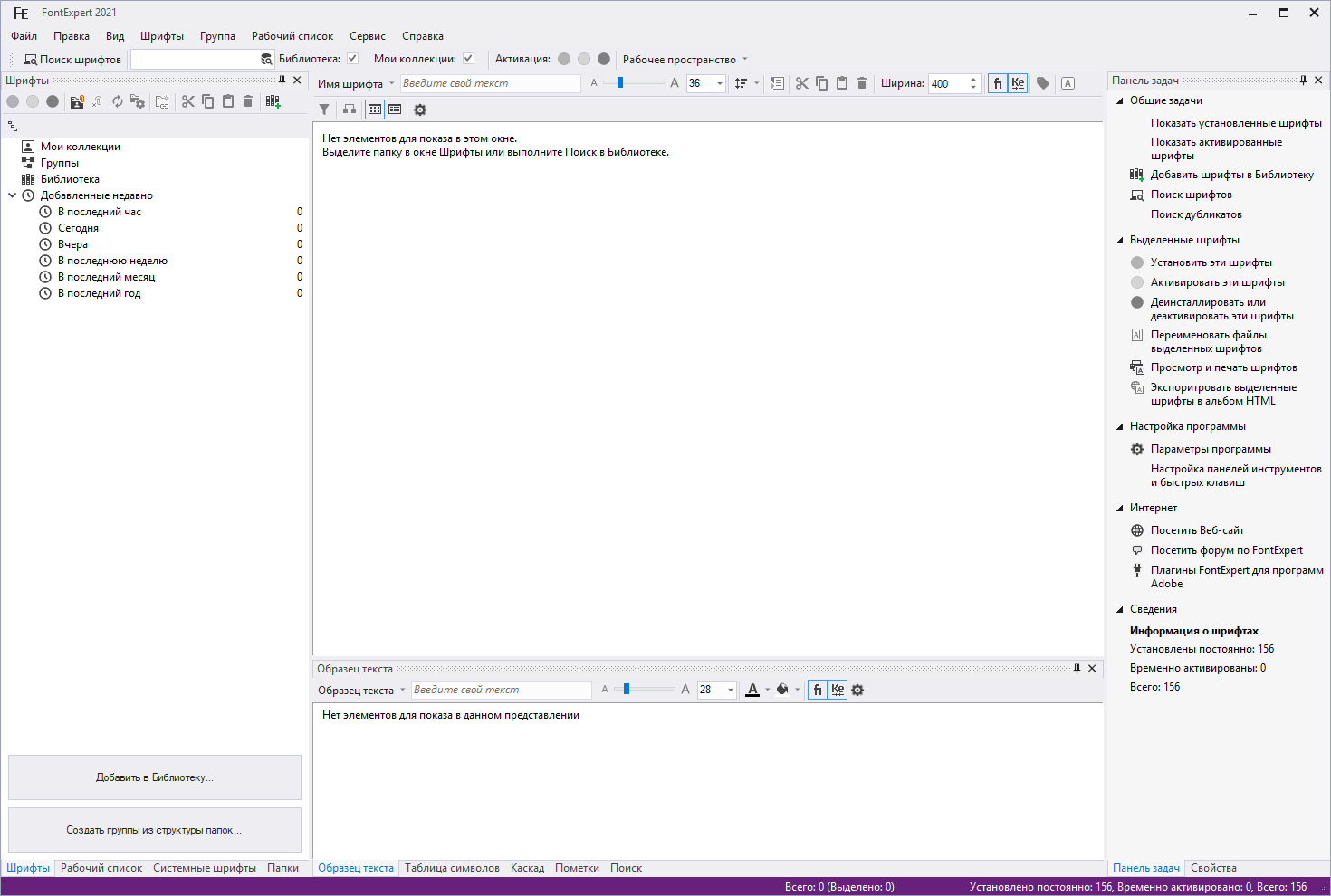Switch to the Свойства tab
Screen dimensions: 1331x896
click(1213, 868)
